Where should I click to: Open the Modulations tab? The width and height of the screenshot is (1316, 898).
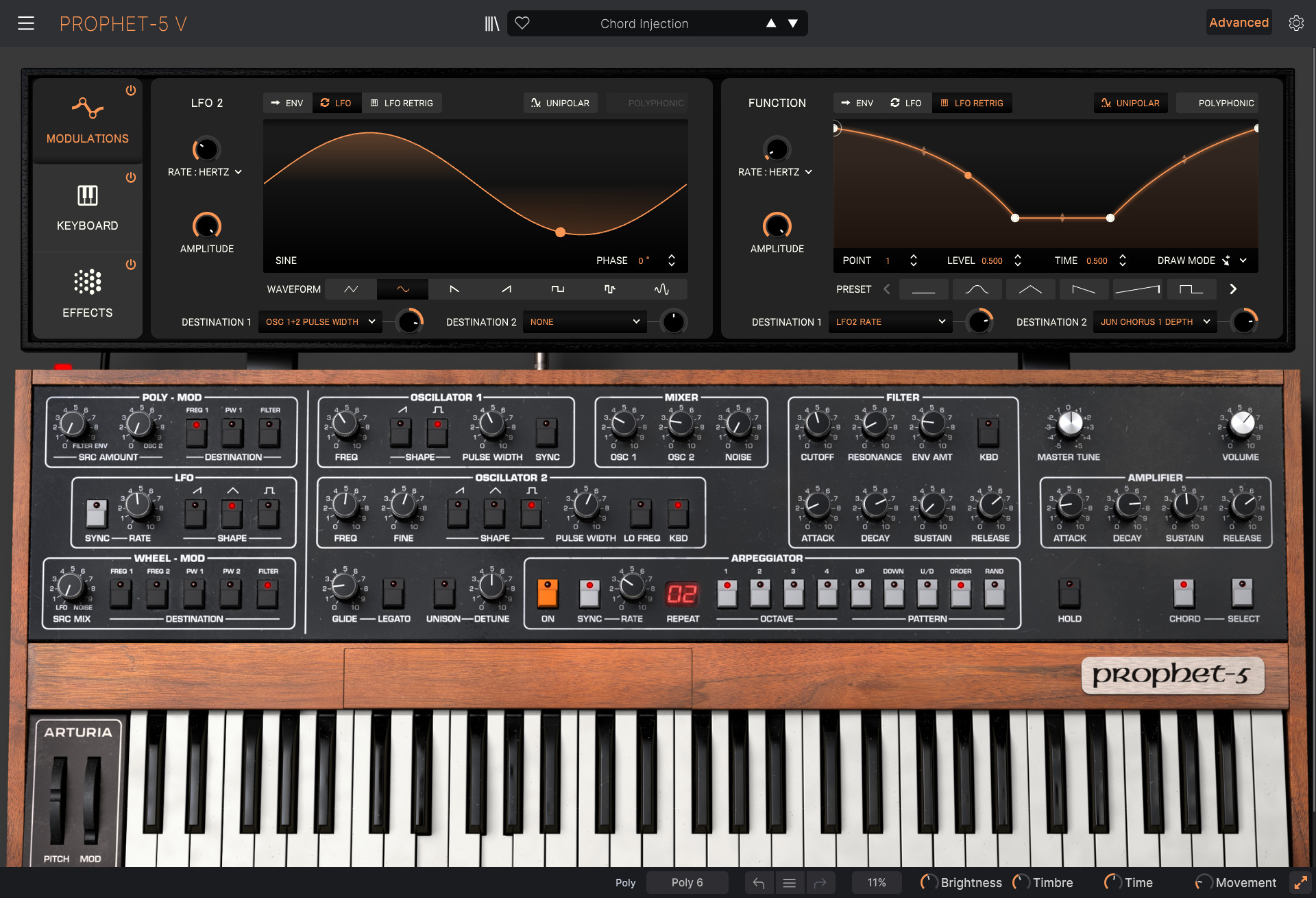tap(88, 121)
